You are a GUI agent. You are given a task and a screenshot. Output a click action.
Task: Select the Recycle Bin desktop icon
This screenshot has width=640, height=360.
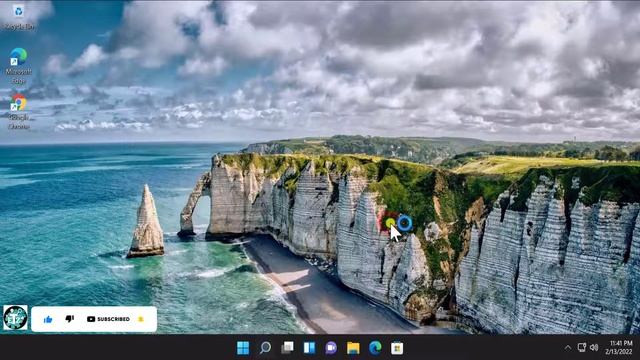pyautogui.click(x=18, y=17)
